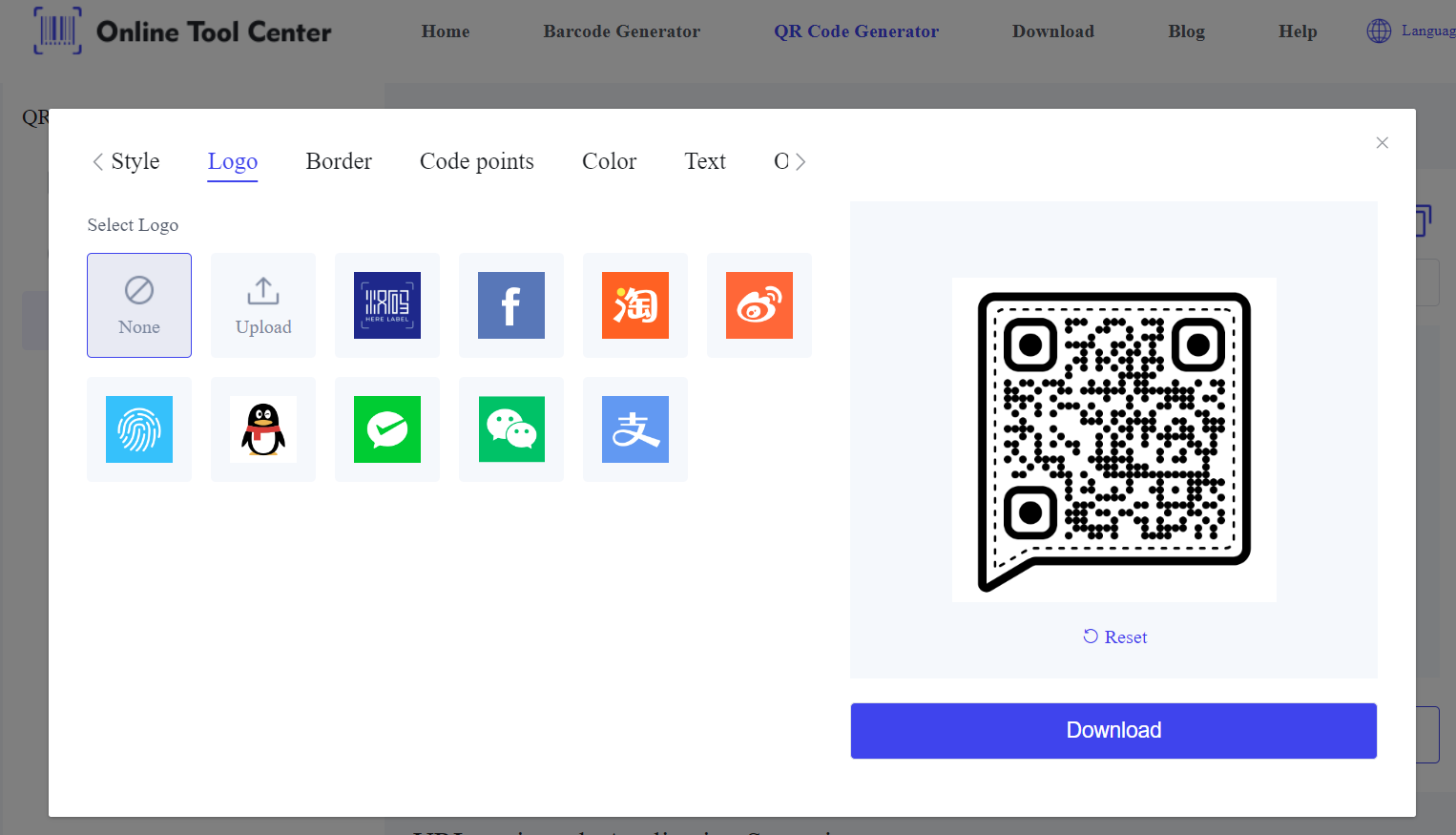The image size is (1456, 835).
Task: Reset the QR code preview
Action: tap(1114, 637)
